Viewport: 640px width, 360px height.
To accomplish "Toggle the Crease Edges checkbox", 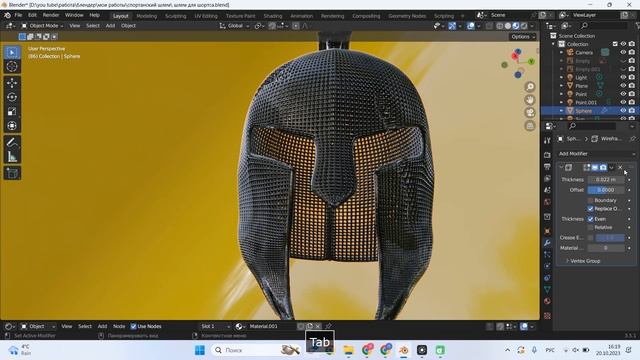I will click(590, 238).
